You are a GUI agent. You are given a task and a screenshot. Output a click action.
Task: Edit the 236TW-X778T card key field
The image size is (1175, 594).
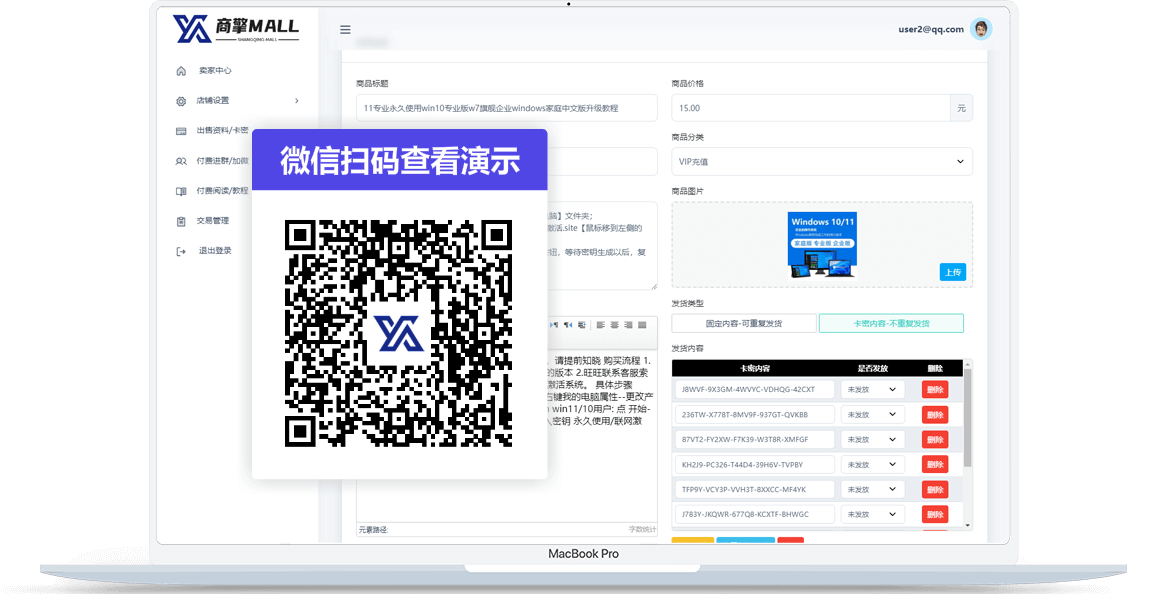click(755, 414)
